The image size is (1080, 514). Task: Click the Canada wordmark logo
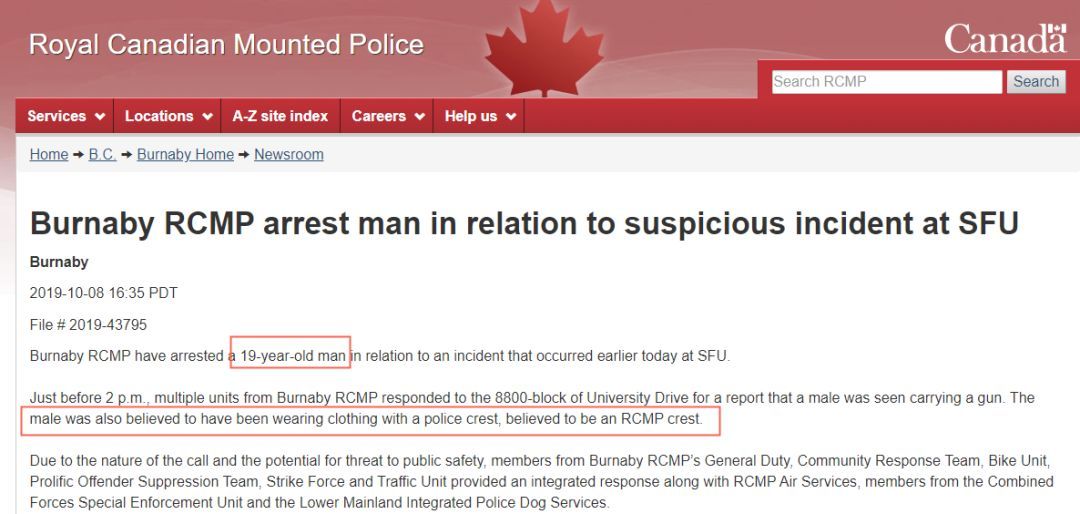1005,39
